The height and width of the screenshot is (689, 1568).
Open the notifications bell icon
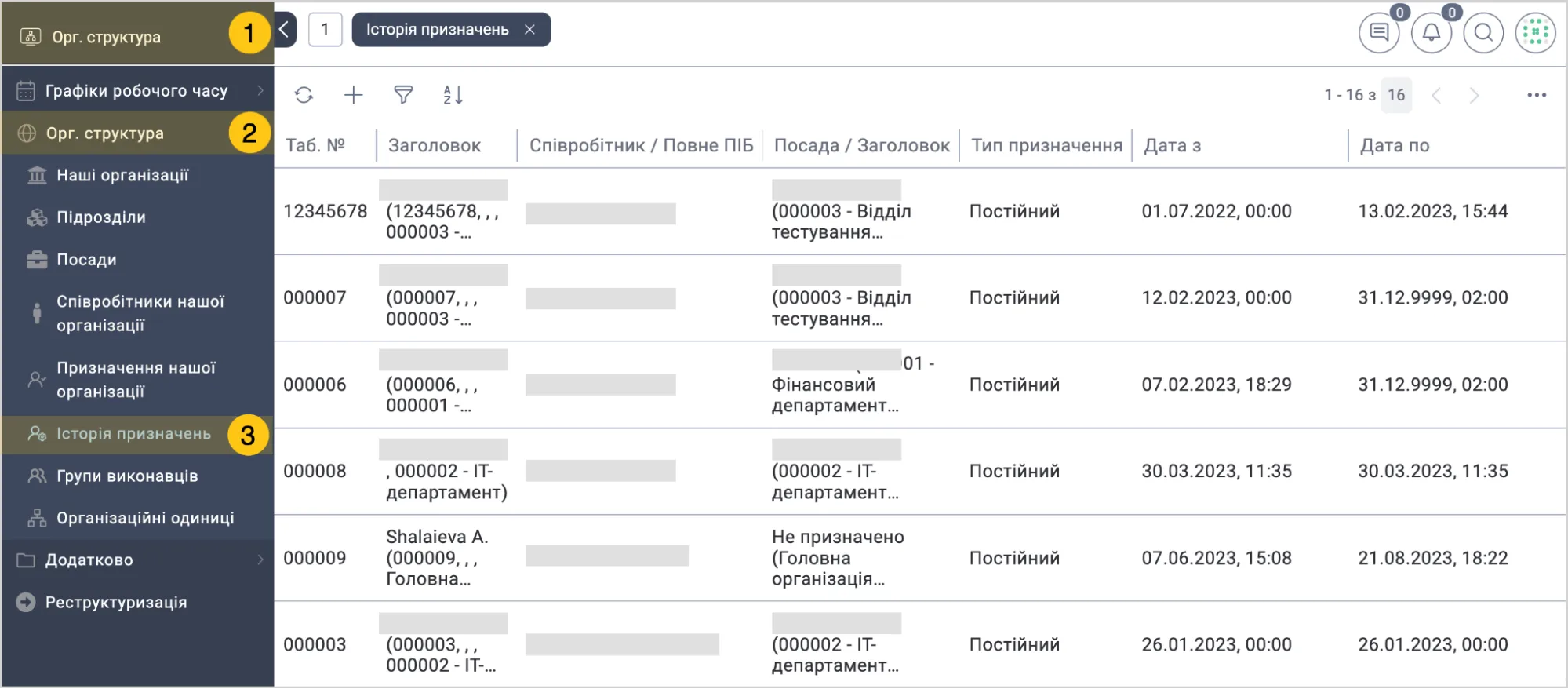coord(1432,33)
